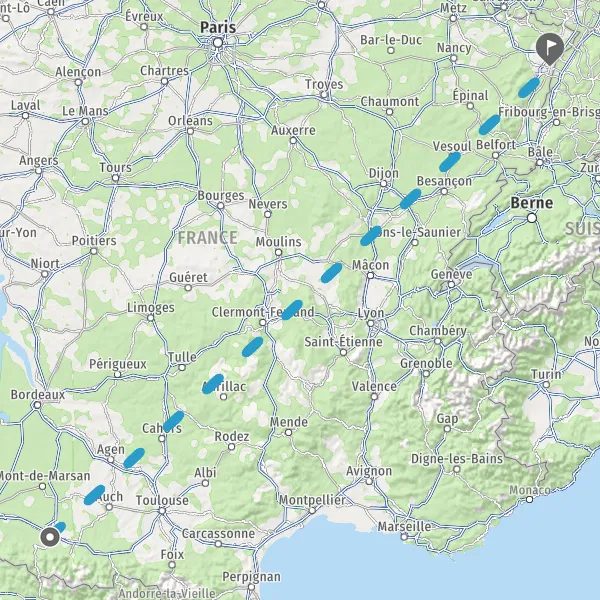Select the Toulouse city dot
Screen dimensions: 600x600
click(x=162, y=511)
